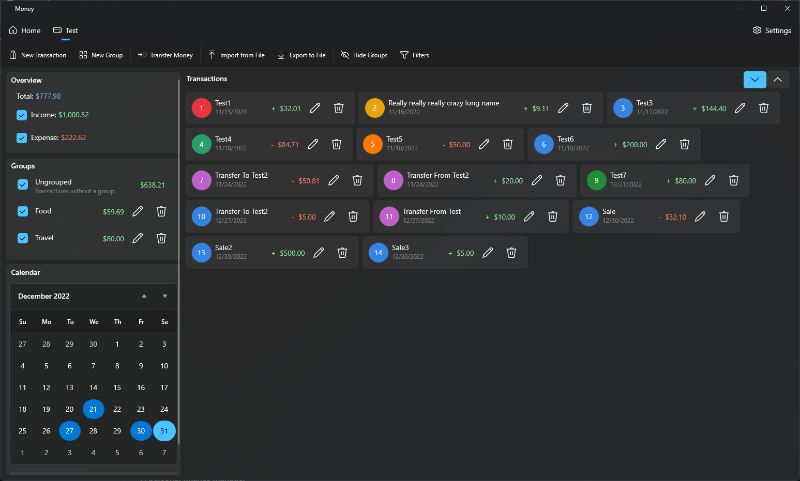Toggle the Travel group checkbox
The height and width of the screenshot is (481, 800).
coord(22,238)
